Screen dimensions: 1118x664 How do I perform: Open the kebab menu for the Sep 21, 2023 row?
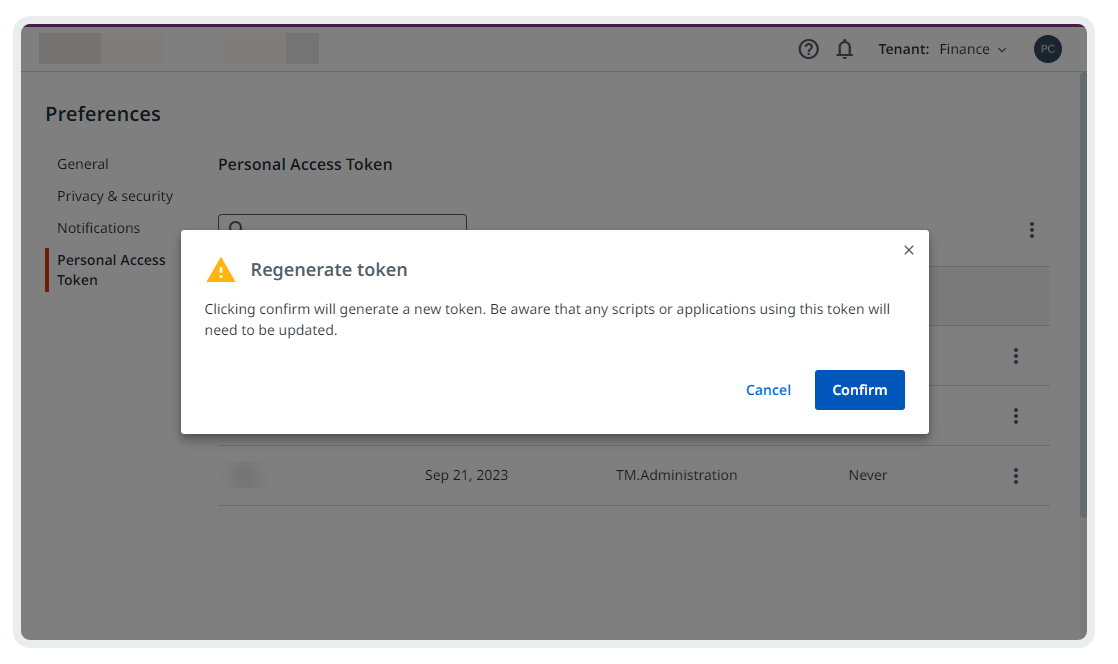(1015, 476)
